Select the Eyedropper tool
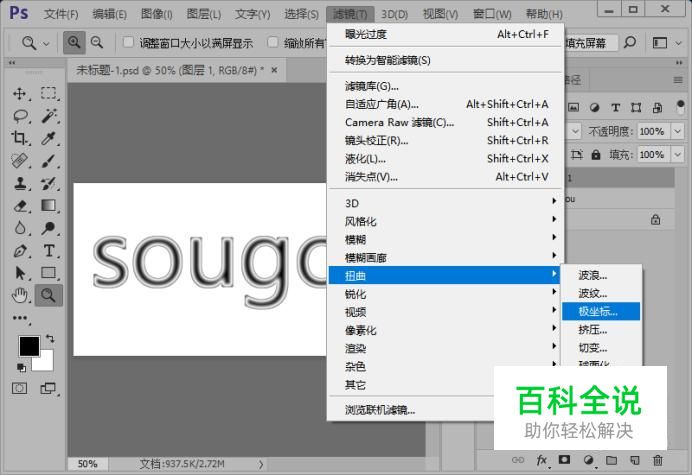Screen dimensions: 692x475 click(49, 138)
